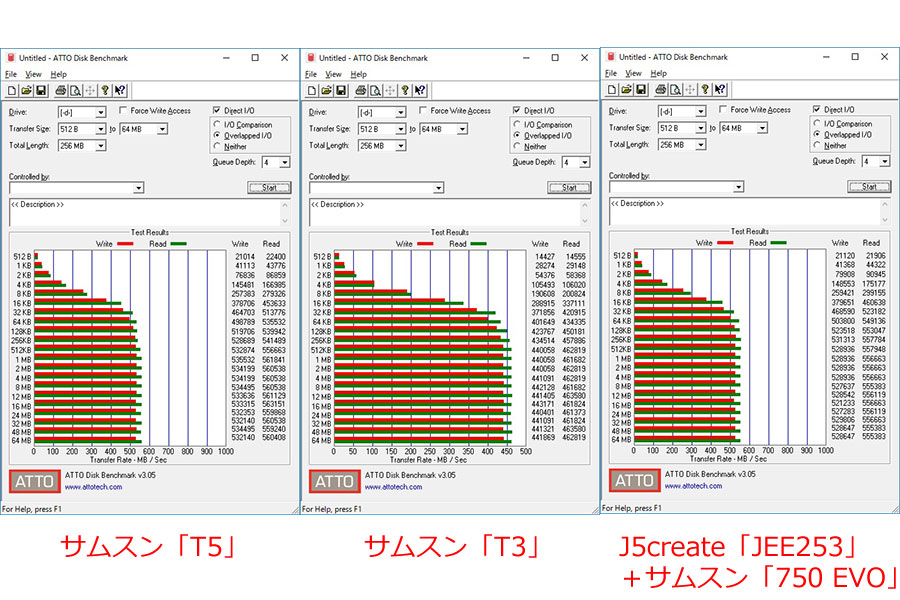Image resolution: width=900 pixels, height=600 pixels.
Task: Uncheck Direct I/O in the T3 window
Action: pos(517,110)
